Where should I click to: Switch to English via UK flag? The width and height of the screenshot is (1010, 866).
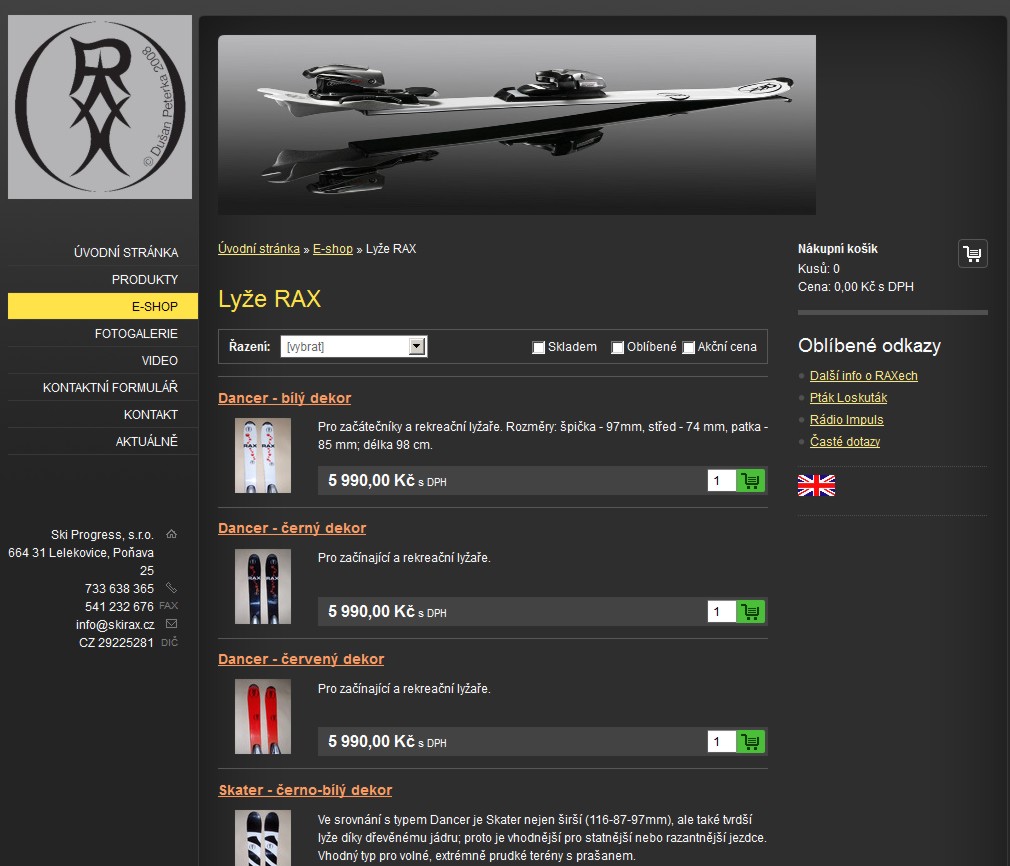coord(816,485)
